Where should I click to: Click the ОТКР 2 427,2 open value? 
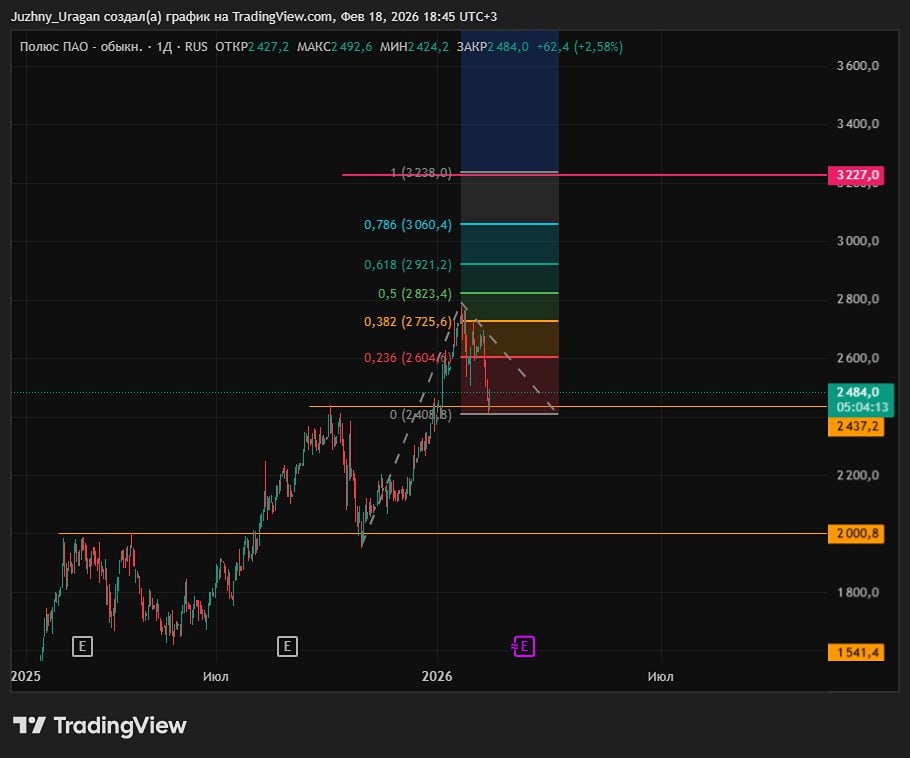252,47
